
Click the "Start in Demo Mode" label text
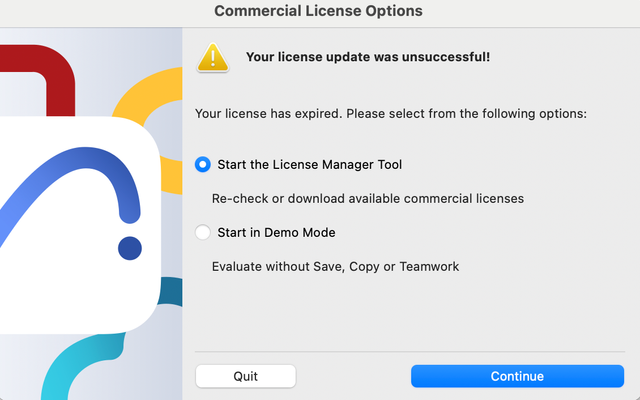click(x=276, y=233)
